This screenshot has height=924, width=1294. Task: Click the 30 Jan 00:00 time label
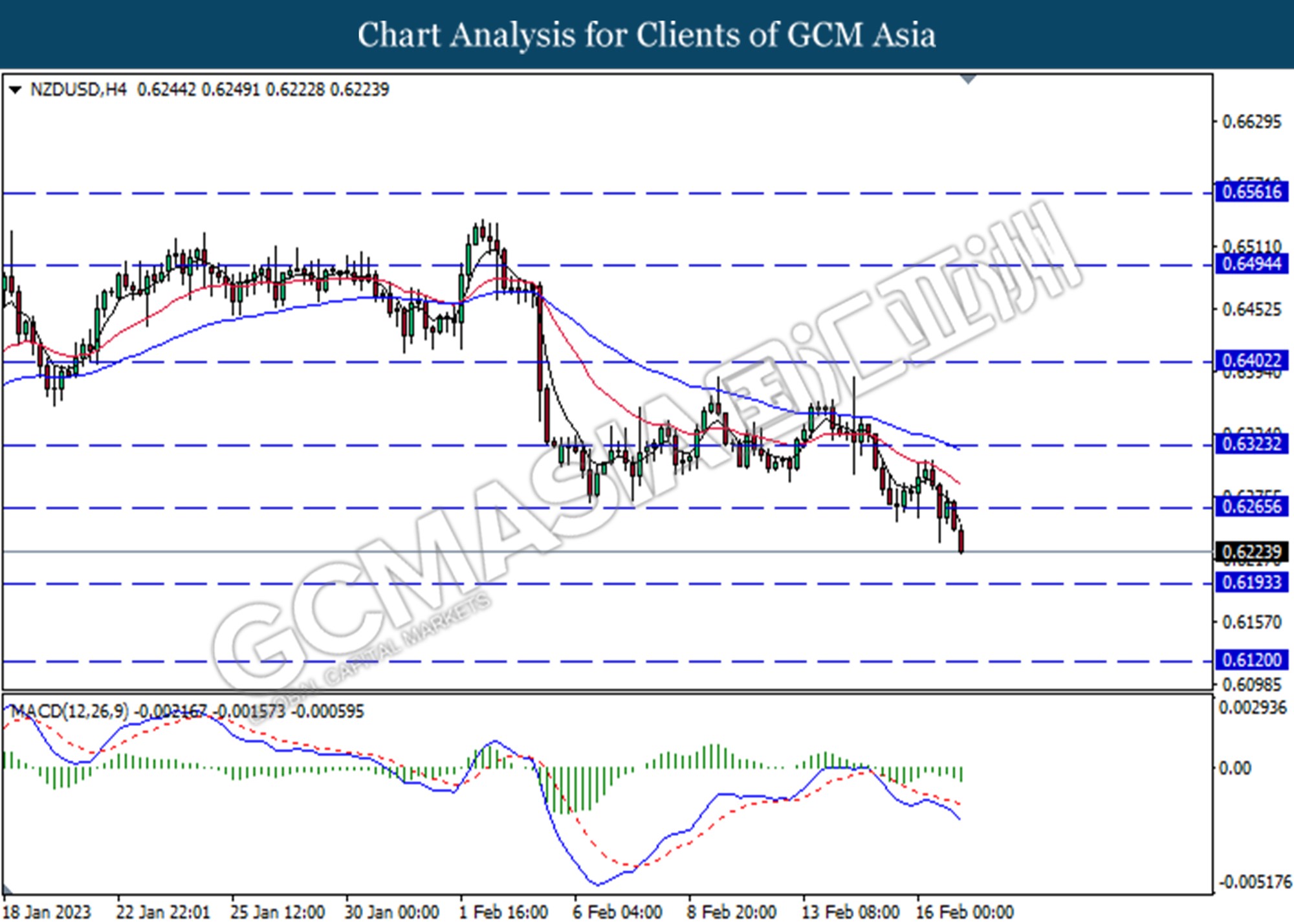pos(392,912)
